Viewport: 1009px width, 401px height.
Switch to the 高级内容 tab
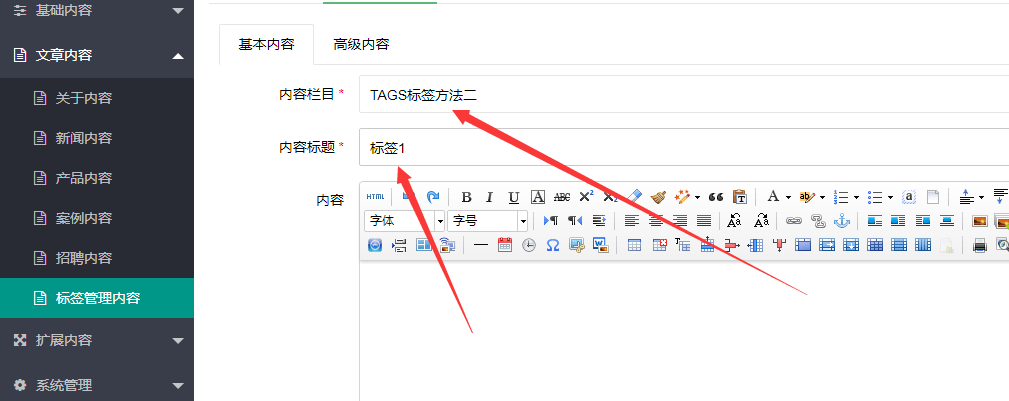tap(361, 45)
